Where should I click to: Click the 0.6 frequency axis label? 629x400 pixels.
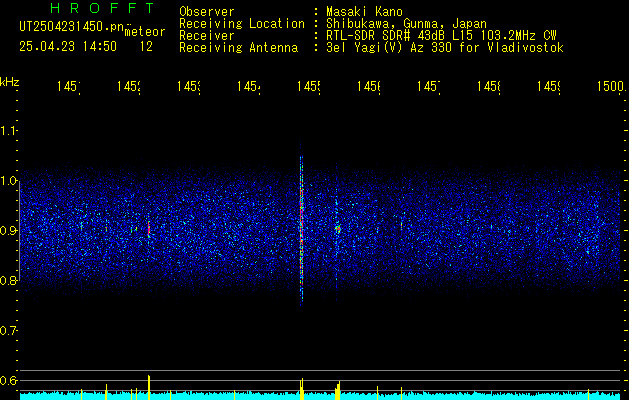point(8,380)
